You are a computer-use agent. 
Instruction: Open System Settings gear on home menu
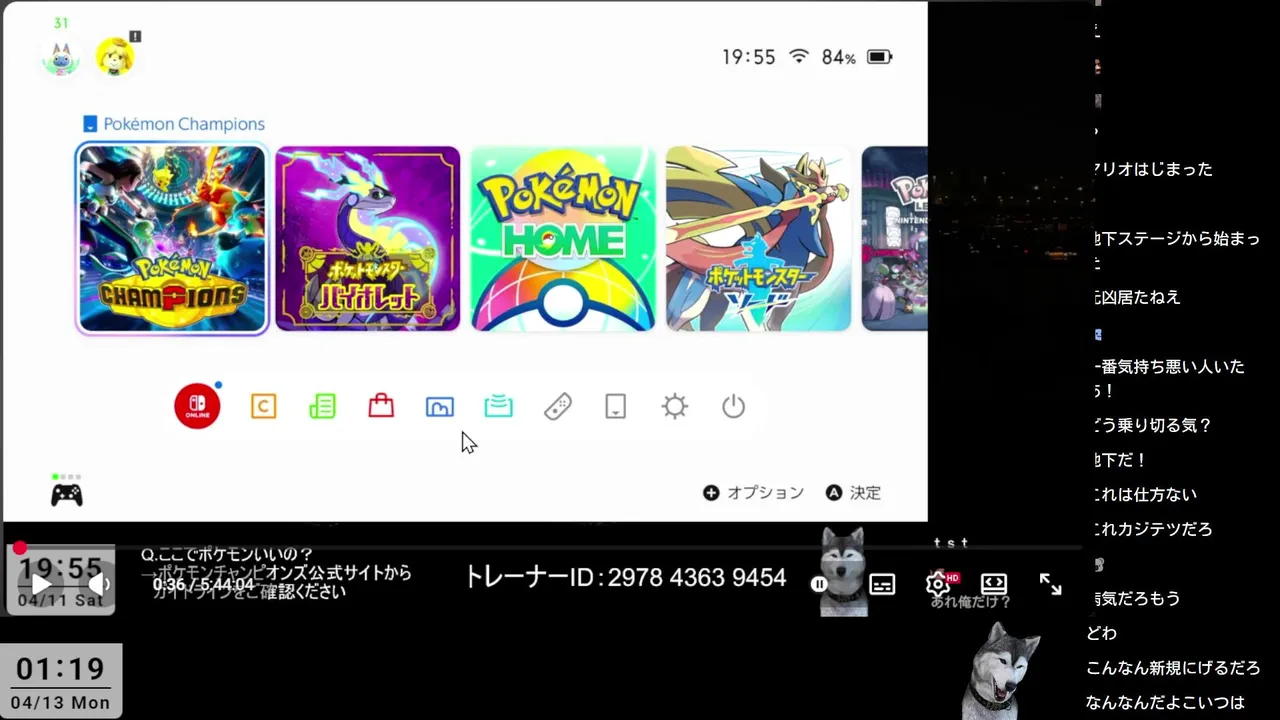(x=675, y=406)
